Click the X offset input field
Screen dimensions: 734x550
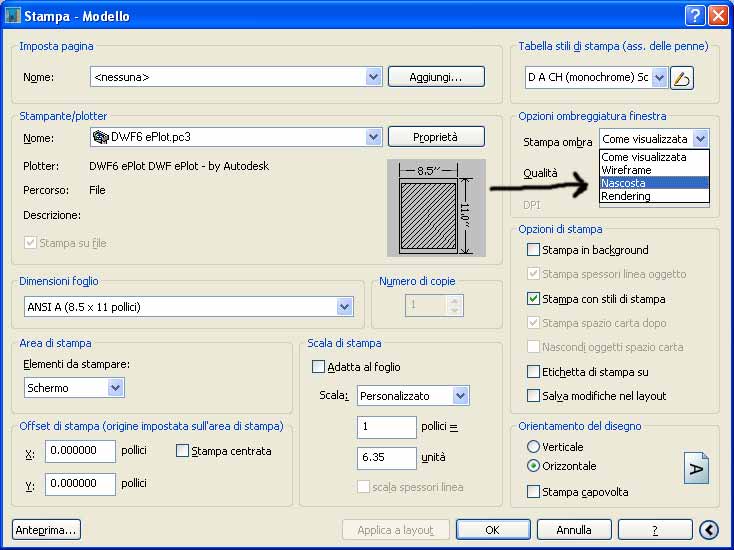[x=80, y=451]
